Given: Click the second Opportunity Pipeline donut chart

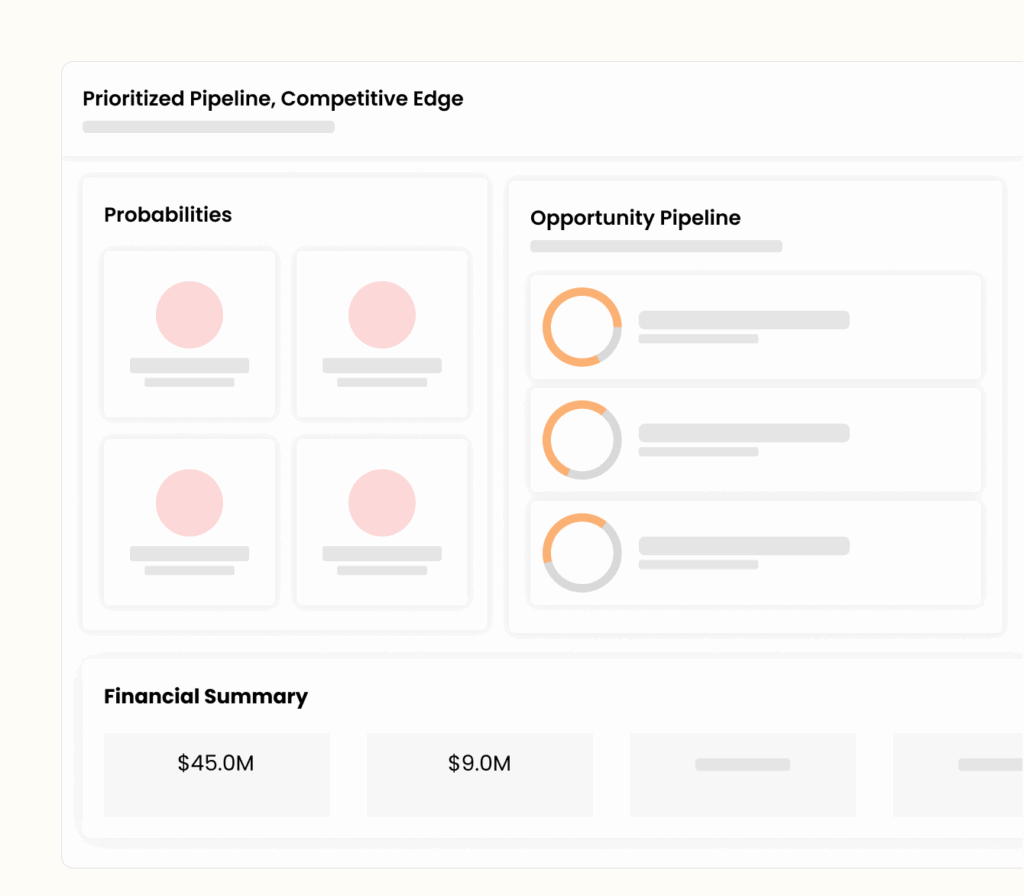Looking at the screenshot, I should [x=582, y=440].
